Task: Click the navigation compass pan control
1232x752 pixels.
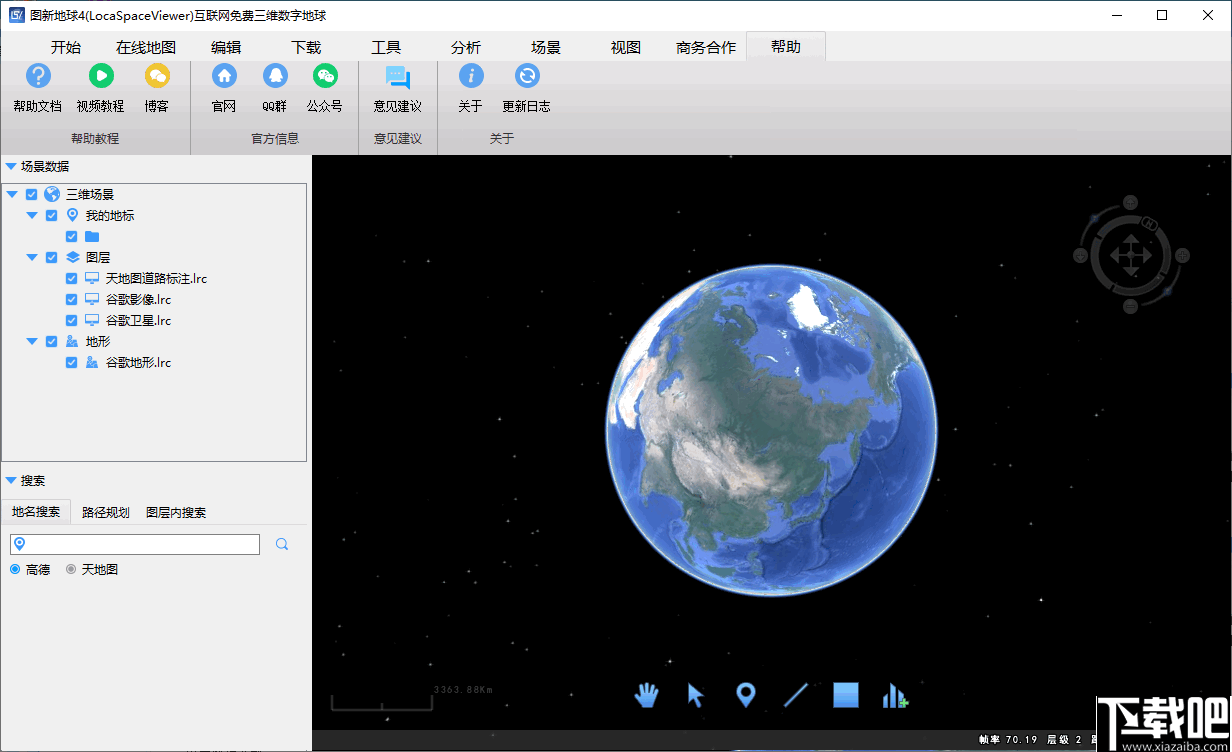Action: tap(1133, 255)
